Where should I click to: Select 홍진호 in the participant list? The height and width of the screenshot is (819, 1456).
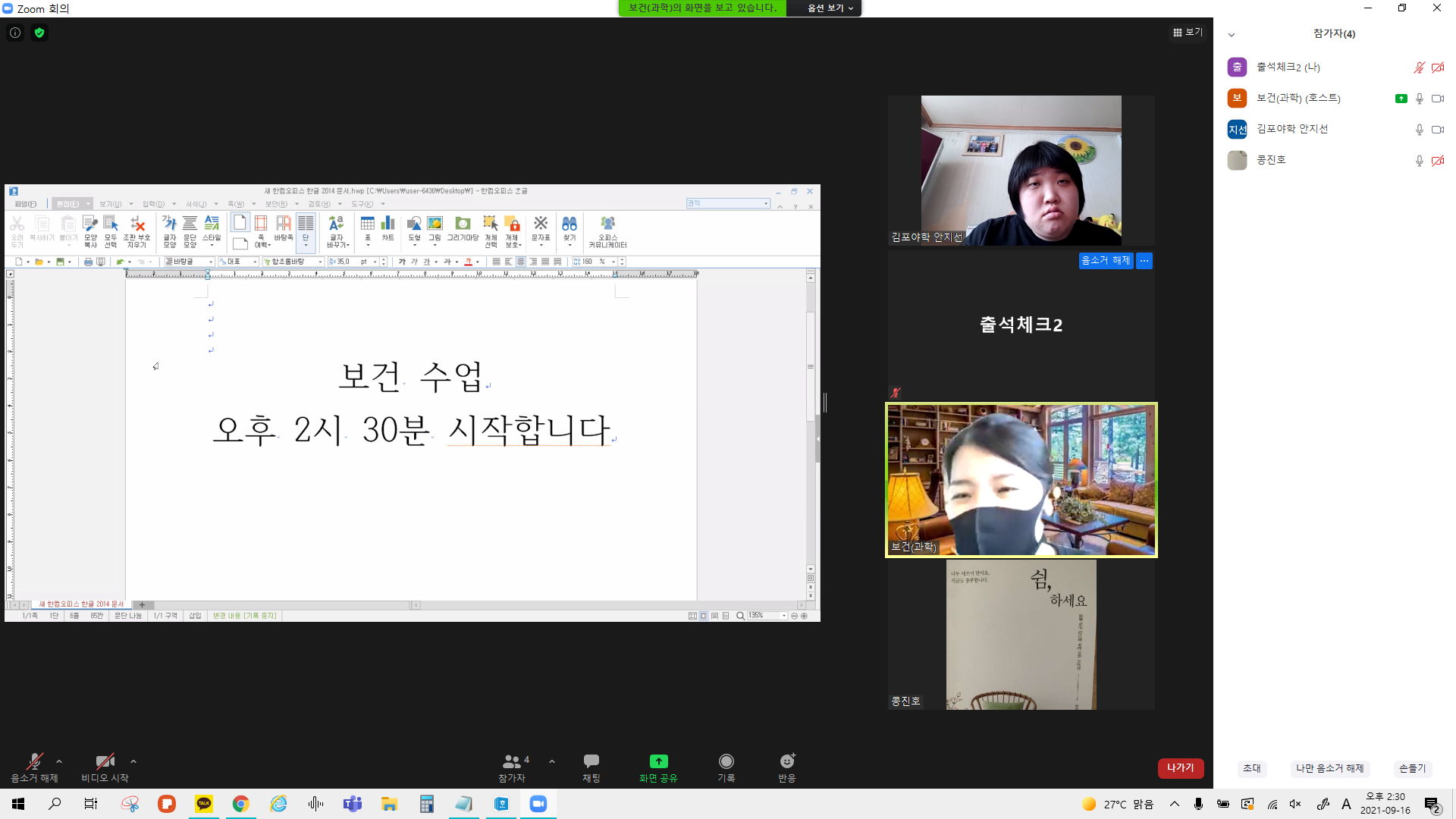tap(1335, 160)
